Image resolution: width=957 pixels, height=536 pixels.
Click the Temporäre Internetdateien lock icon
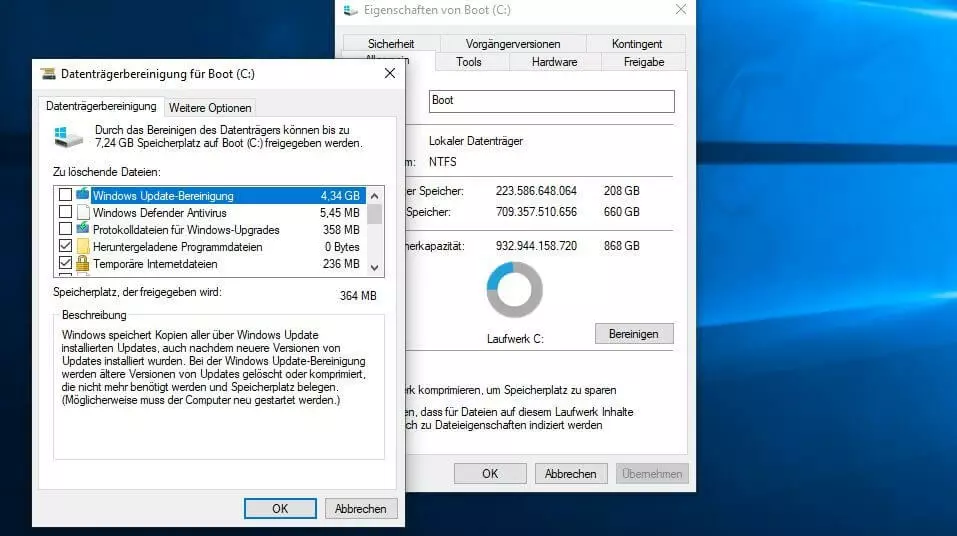(82, 263)
